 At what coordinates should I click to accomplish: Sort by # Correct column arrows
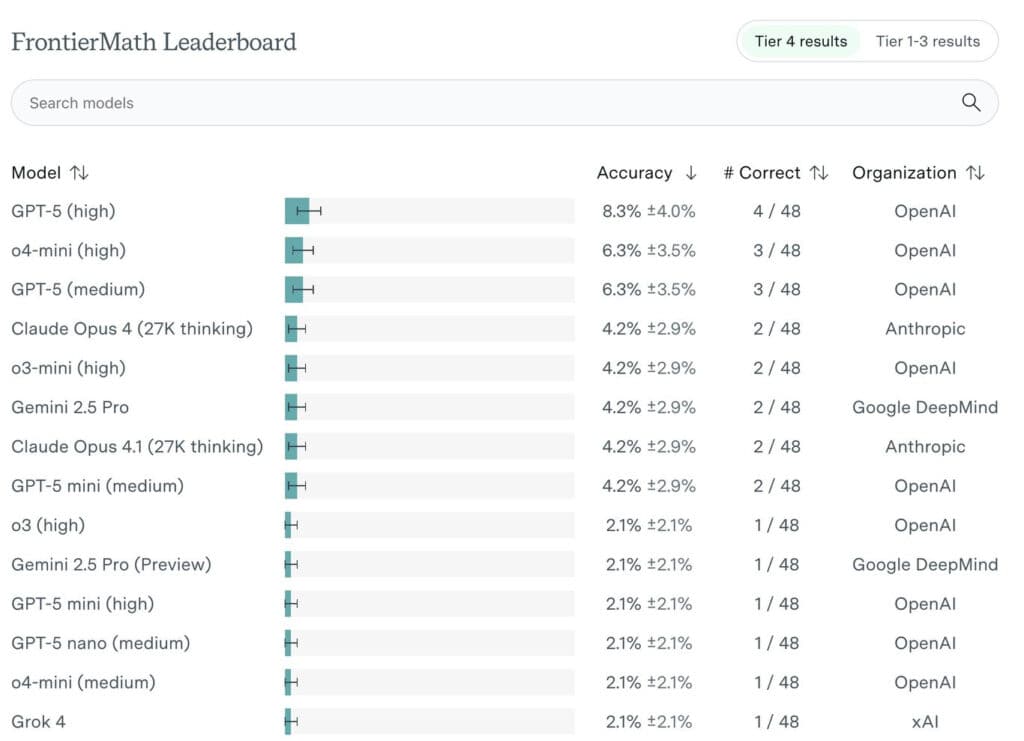click(819, 172)
